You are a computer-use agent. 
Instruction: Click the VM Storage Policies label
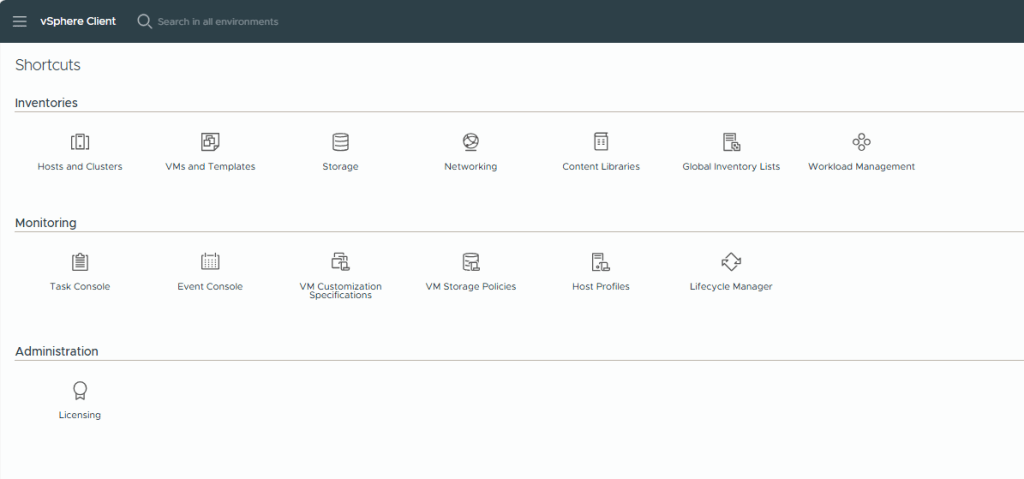[x=471, y=286]
